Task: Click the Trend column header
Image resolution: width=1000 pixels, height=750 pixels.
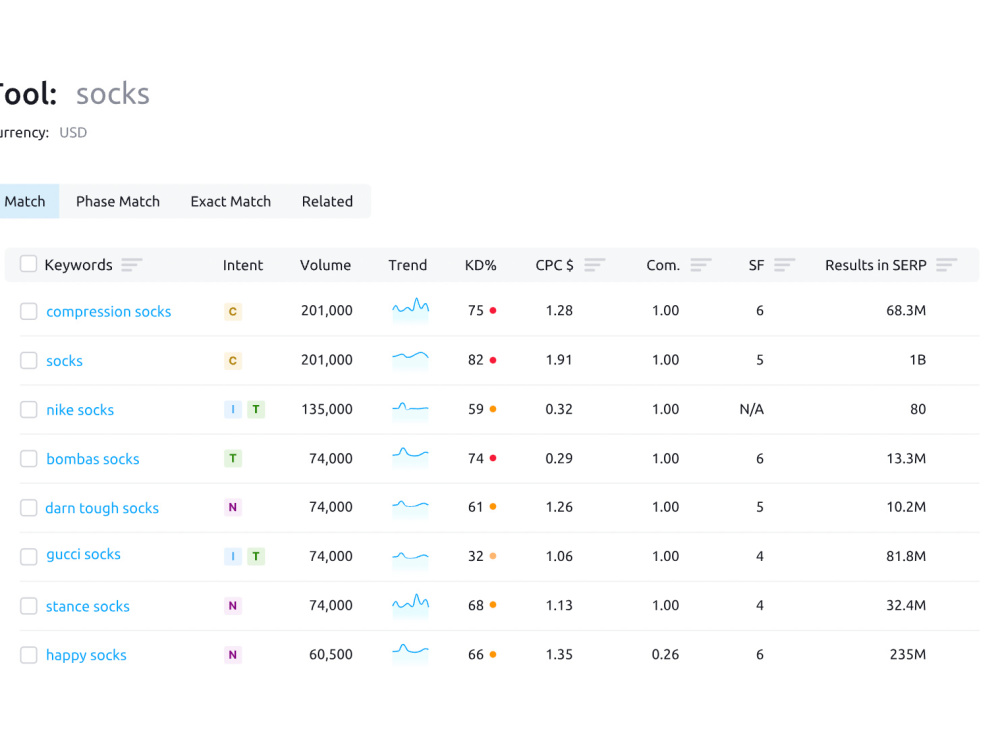Action: coord(408,265)
